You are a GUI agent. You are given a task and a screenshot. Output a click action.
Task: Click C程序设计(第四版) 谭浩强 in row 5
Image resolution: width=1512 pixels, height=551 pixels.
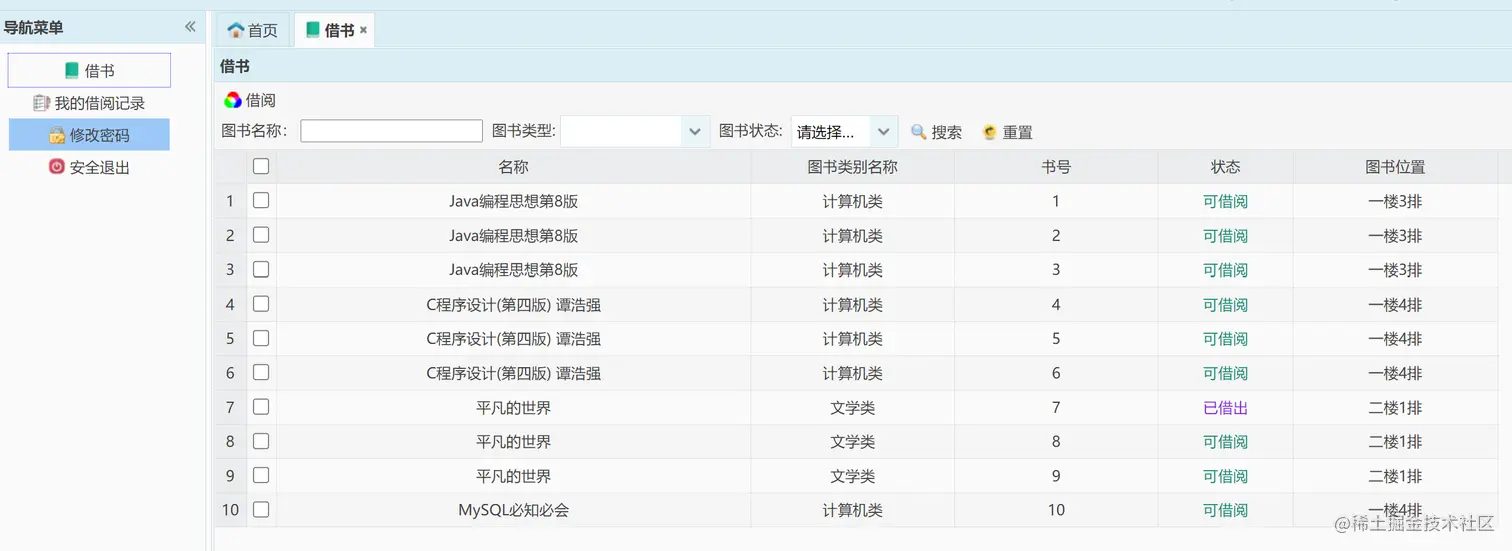514,339
